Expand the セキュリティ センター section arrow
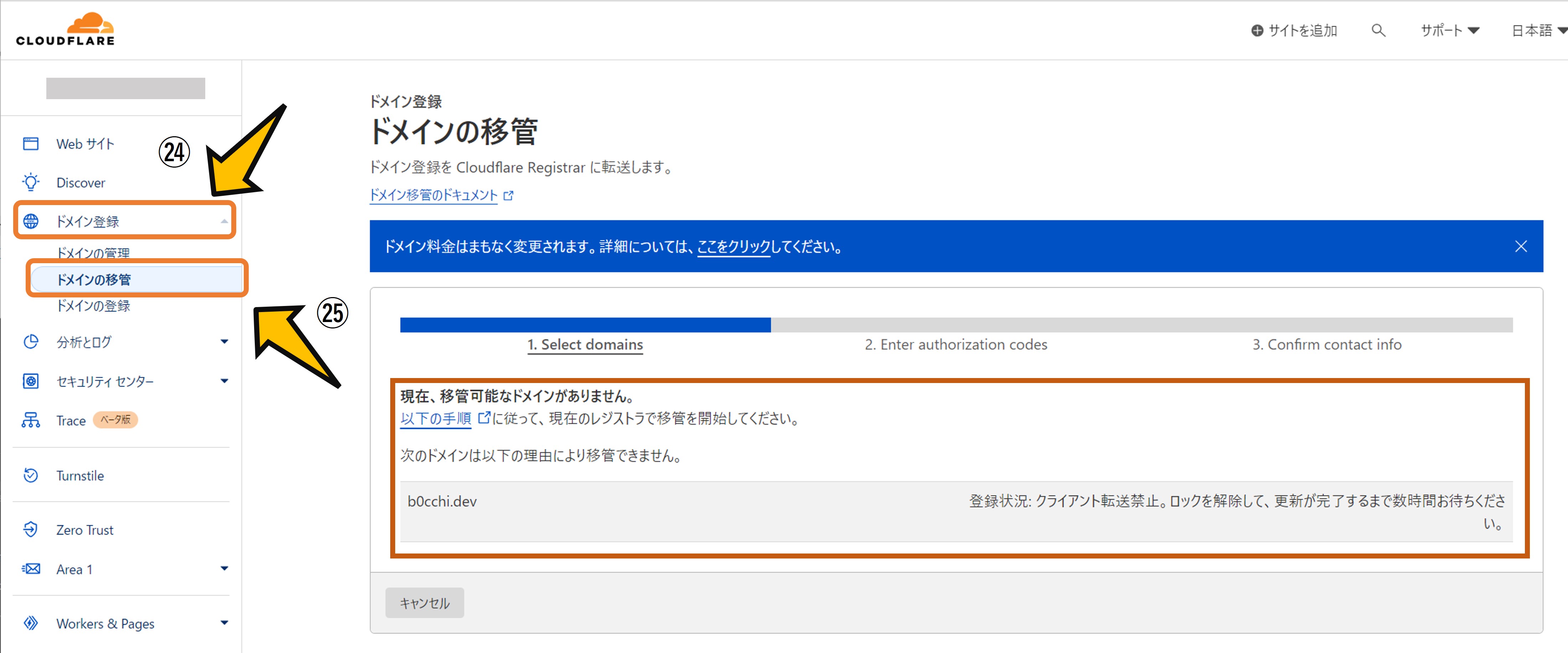Image resolution: width=1568 pixels, height=653 pixels. [224, 381]
